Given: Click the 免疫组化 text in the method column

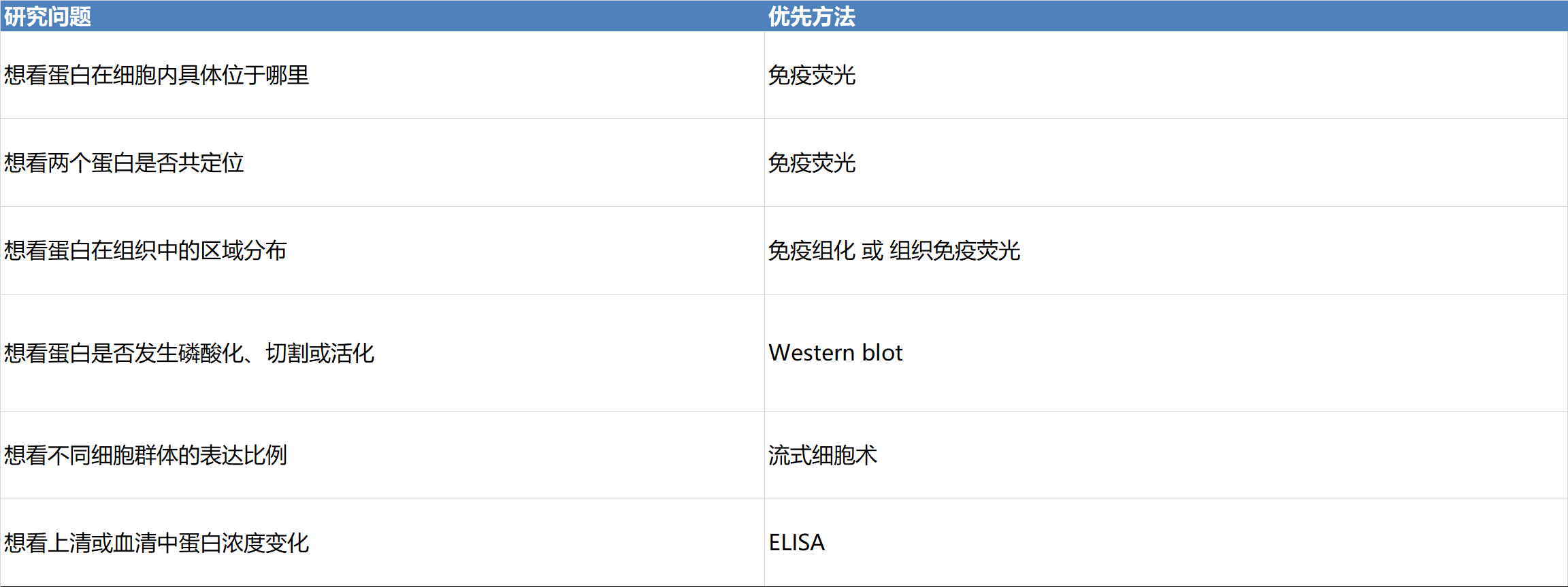Looking at the screenshot, I should tap(811, 250).
